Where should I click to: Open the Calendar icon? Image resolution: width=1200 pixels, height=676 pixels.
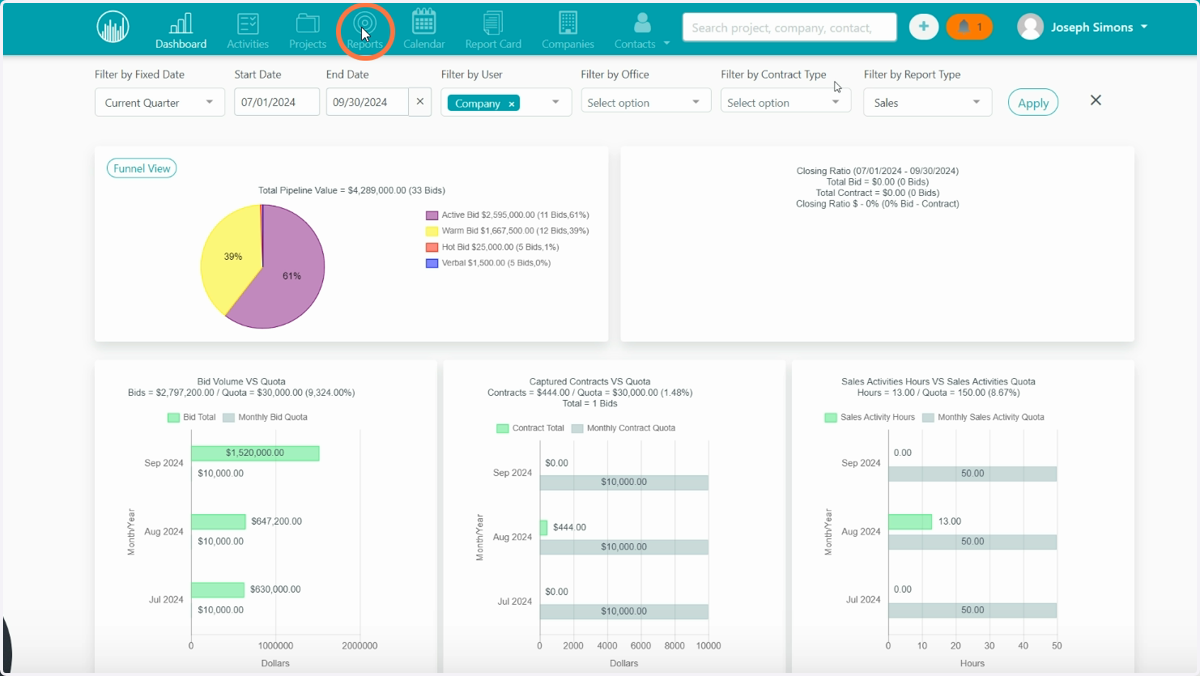[424, 22]
